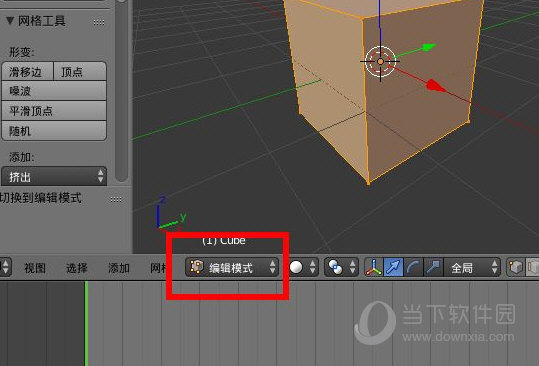Click the green Y axis manipulator arrow

[428, 47]
